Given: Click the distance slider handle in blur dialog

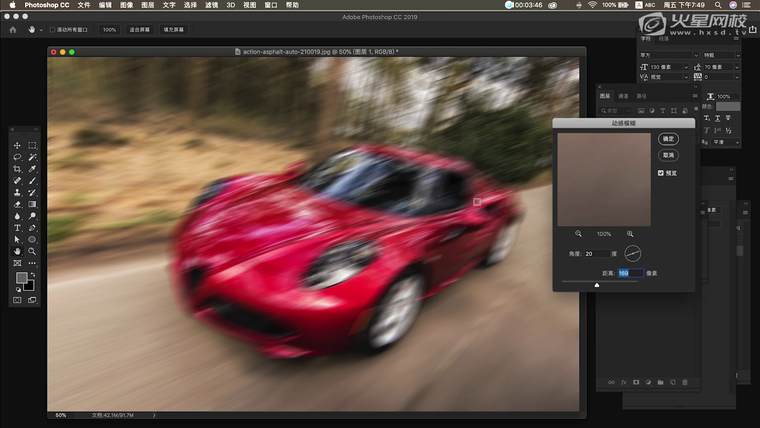Looking at the screenshot, I should point(597,285).
